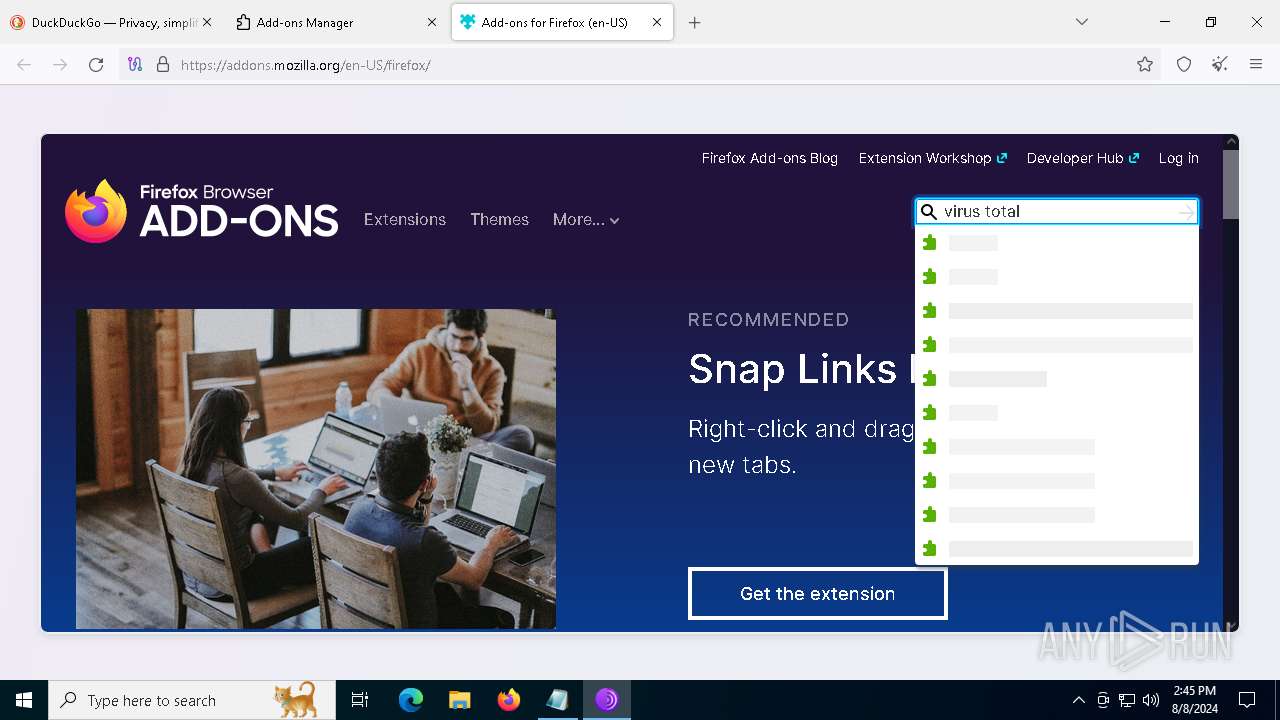The height and width of the screenshot is (720, 1280).
Task: Select the third search suggestion
Action: 1057,311
